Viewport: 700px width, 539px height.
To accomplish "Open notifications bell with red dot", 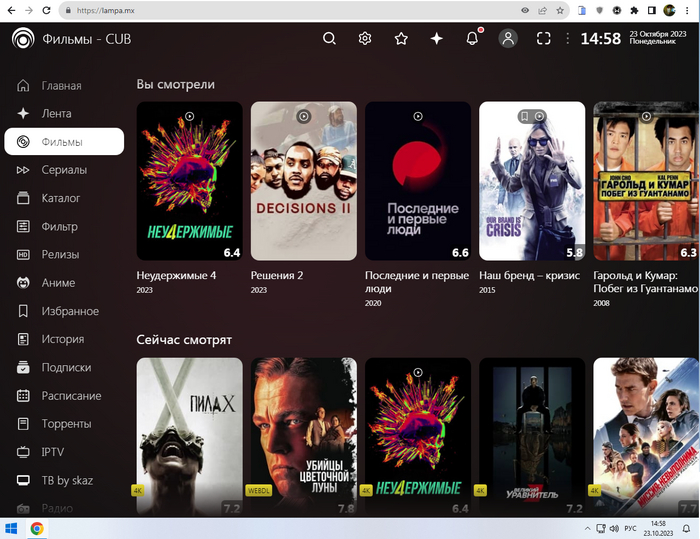I will [x=472, y=38].
